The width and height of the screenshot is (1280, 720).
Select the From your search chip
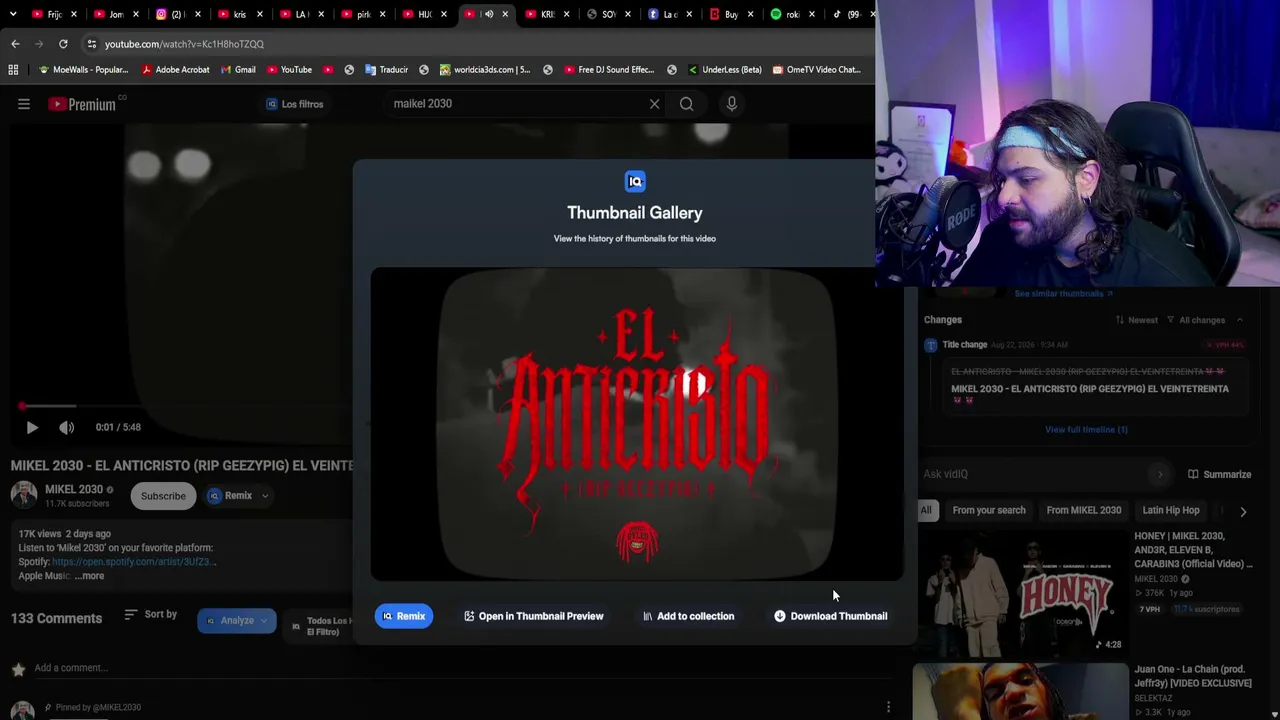tap(989, 510)
